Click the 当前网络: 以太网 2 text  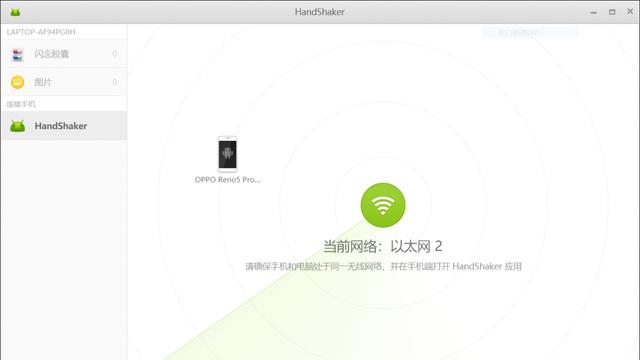coord(383,246)
